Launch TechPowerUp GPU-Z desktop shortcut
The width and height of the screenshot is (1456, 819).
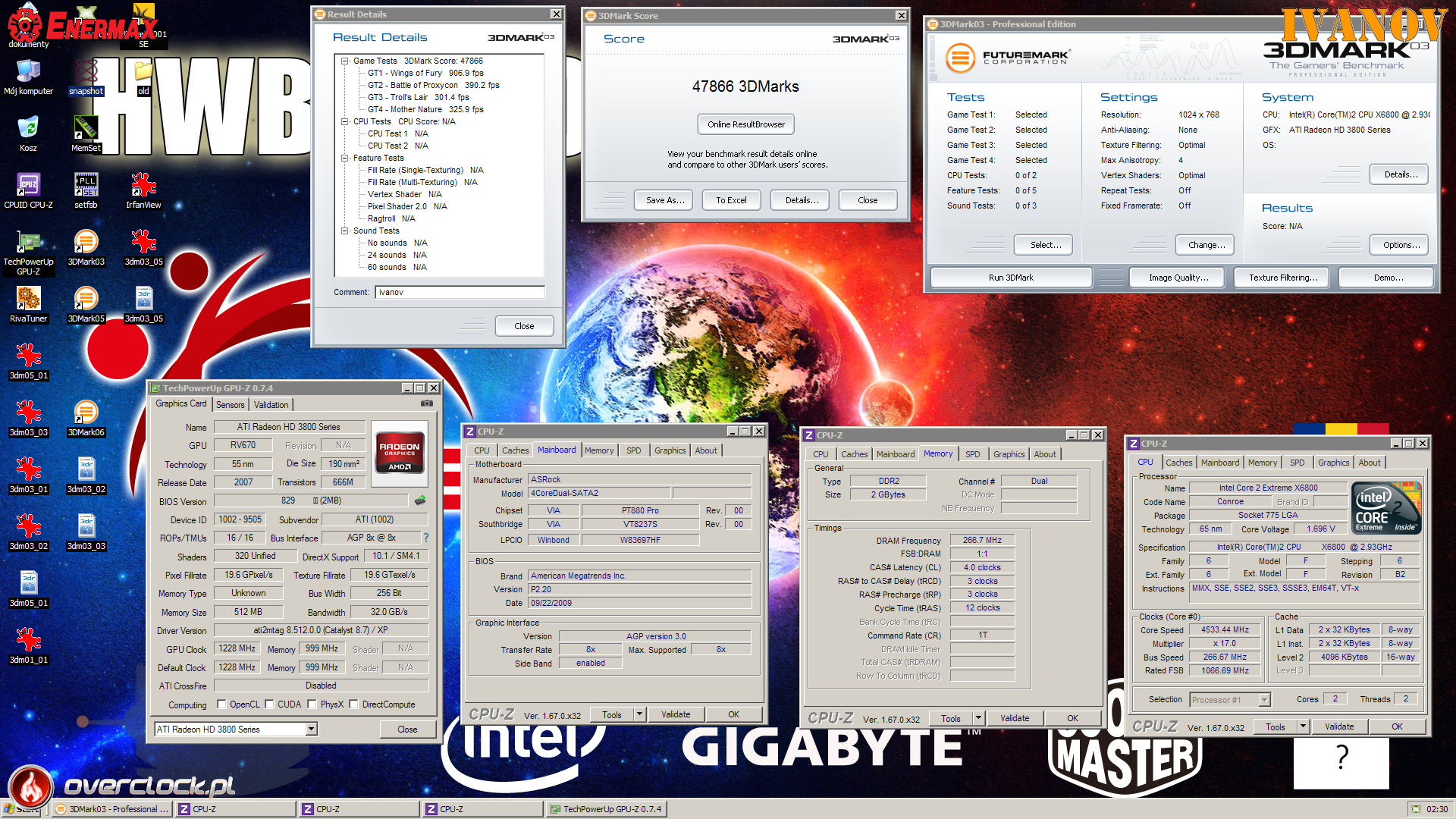[x=28, y=253]
